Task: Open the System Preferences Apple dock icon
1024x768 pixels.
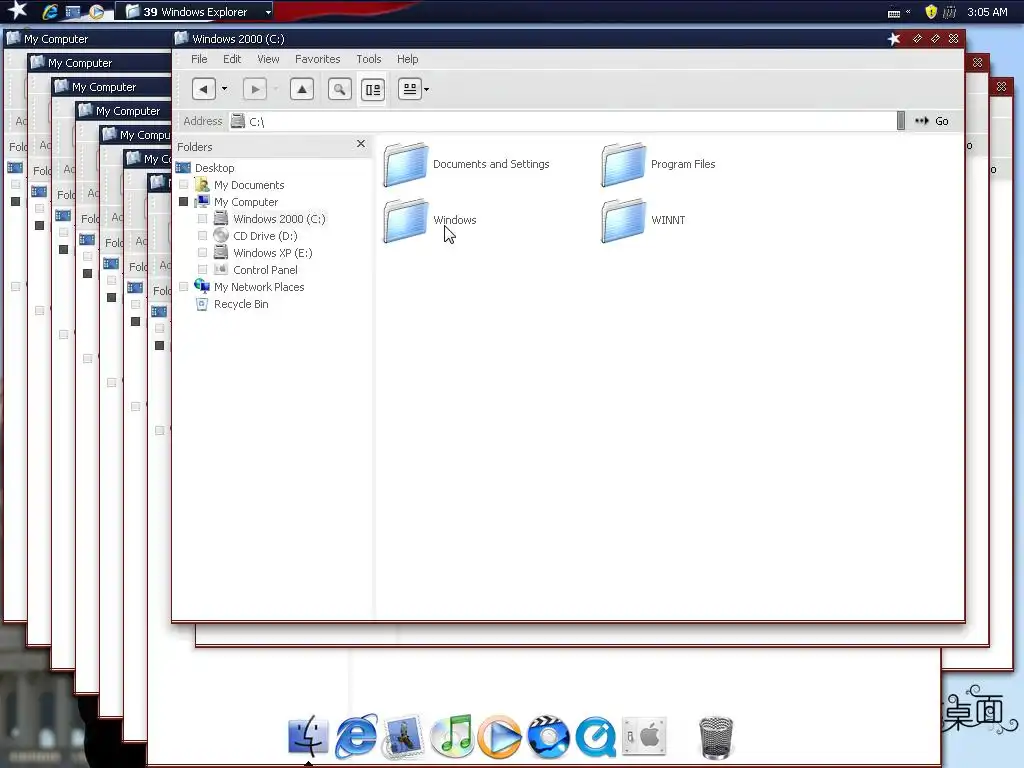Action: (x=644, y=736)
